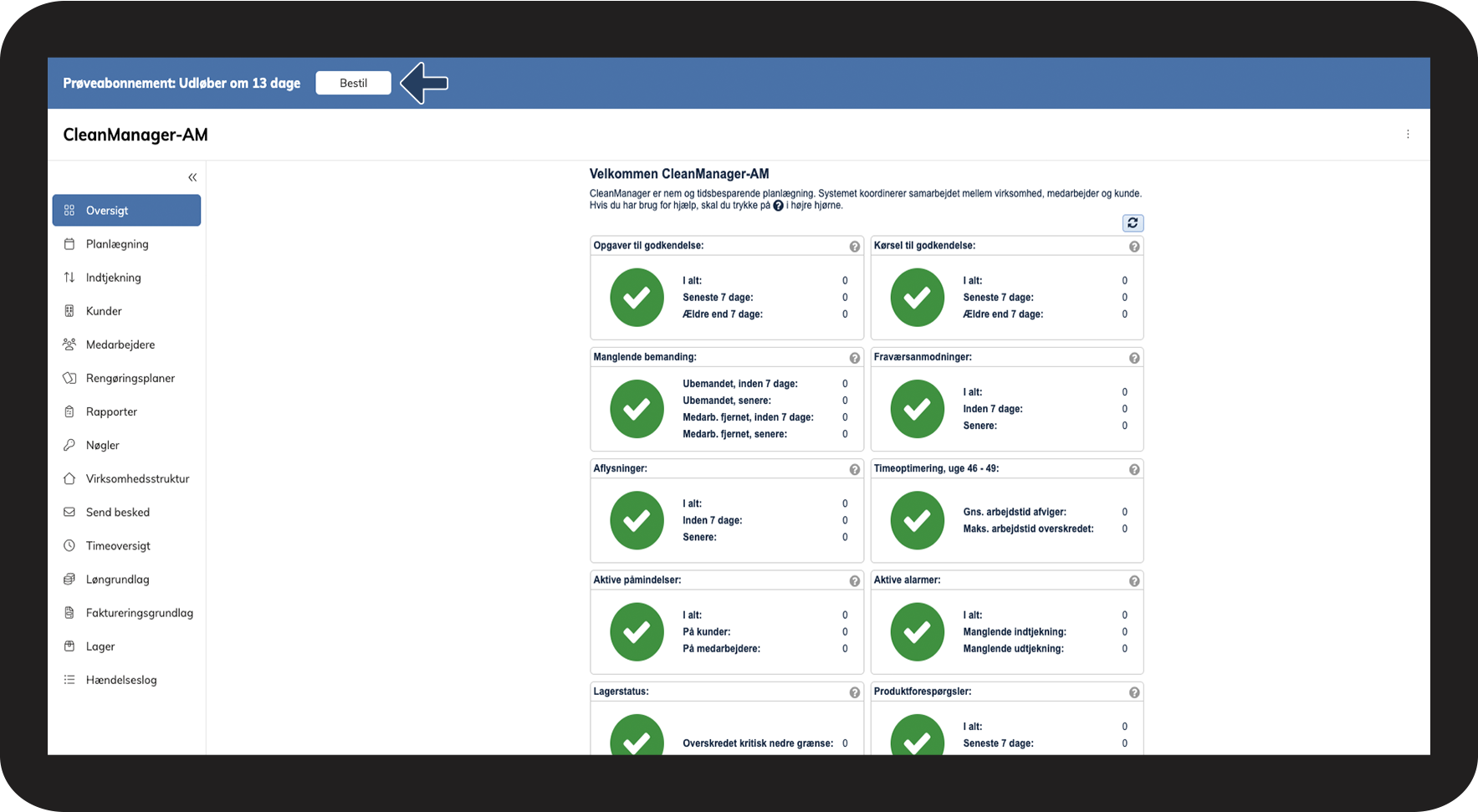The image size is (1478, 812).
Task: Open help for Kørsel til godkendelse card
Action: 1134,247
